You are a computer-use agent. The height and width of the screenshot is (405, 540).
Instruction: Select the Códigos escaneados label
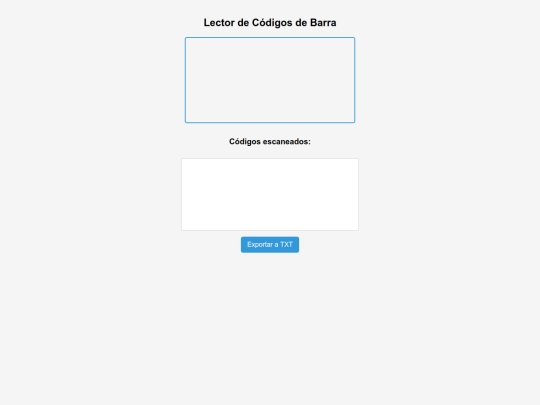click(x=270, y=142)
